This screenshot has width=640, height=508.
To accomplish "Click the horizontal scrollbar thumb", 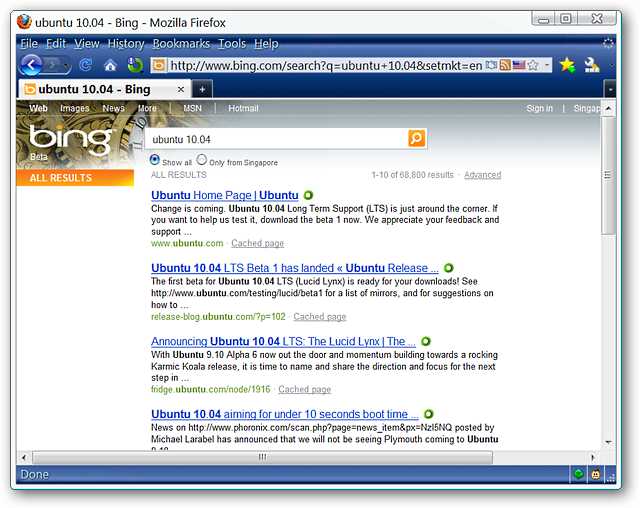I will point(262,457).
